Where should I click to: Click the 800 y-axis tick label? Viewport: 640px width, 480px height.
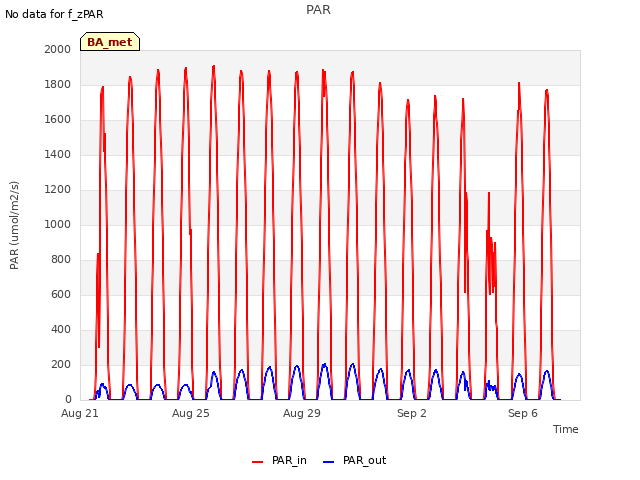coord(61,260)
